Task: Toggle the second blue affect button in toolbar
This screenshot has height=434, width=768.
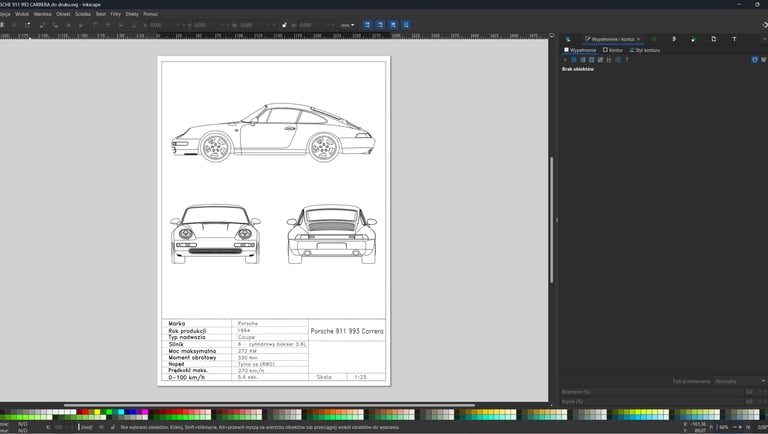Action: point(381,24)
